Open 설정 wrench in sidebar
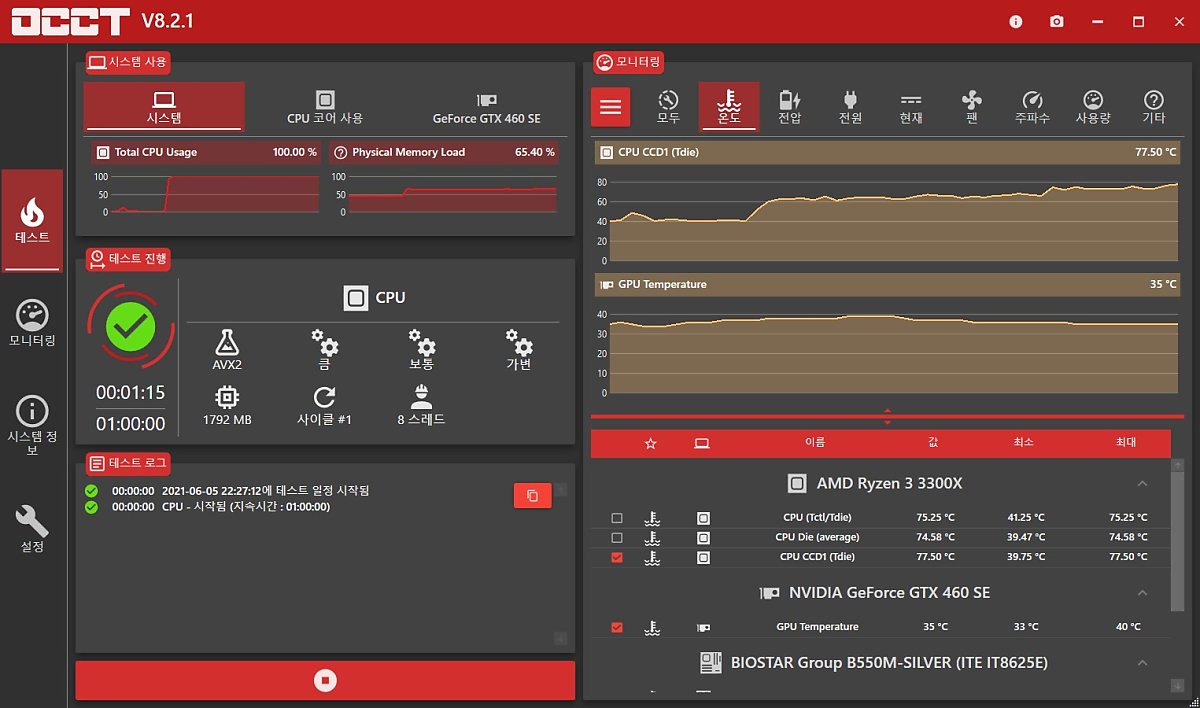 click(x=32, y=529)
